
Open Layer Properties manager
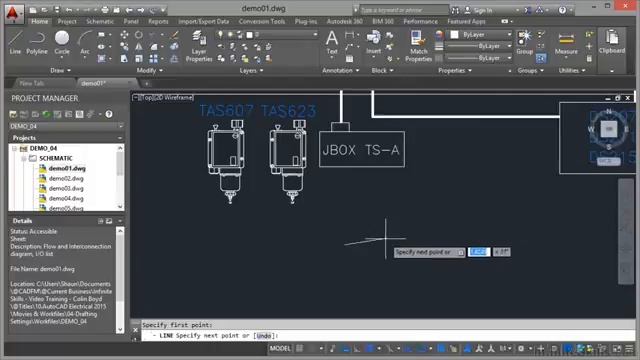(199, 46)
